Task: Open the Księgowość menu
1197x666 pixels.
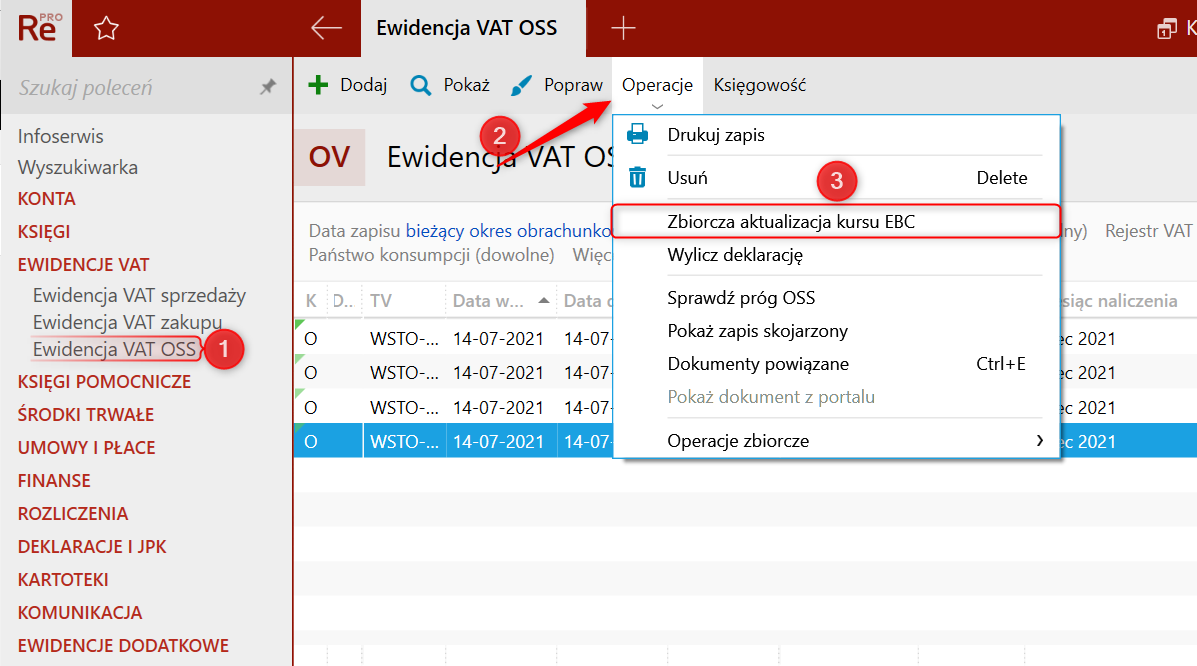Action: coord(760,85)
